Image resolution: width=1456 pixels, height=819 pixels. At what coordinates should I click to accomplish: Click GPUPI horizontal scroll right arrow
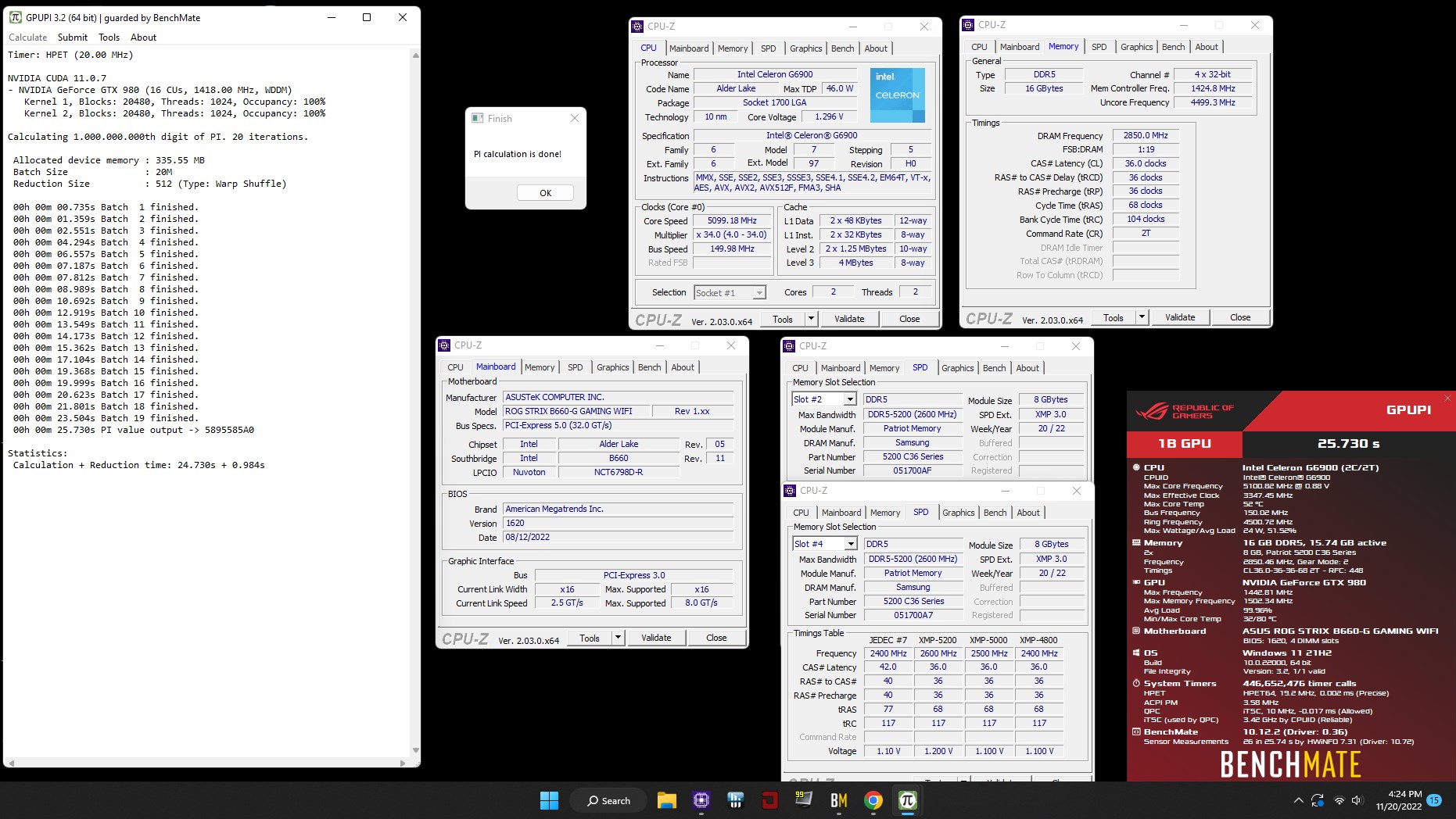[x=403, y=763]
